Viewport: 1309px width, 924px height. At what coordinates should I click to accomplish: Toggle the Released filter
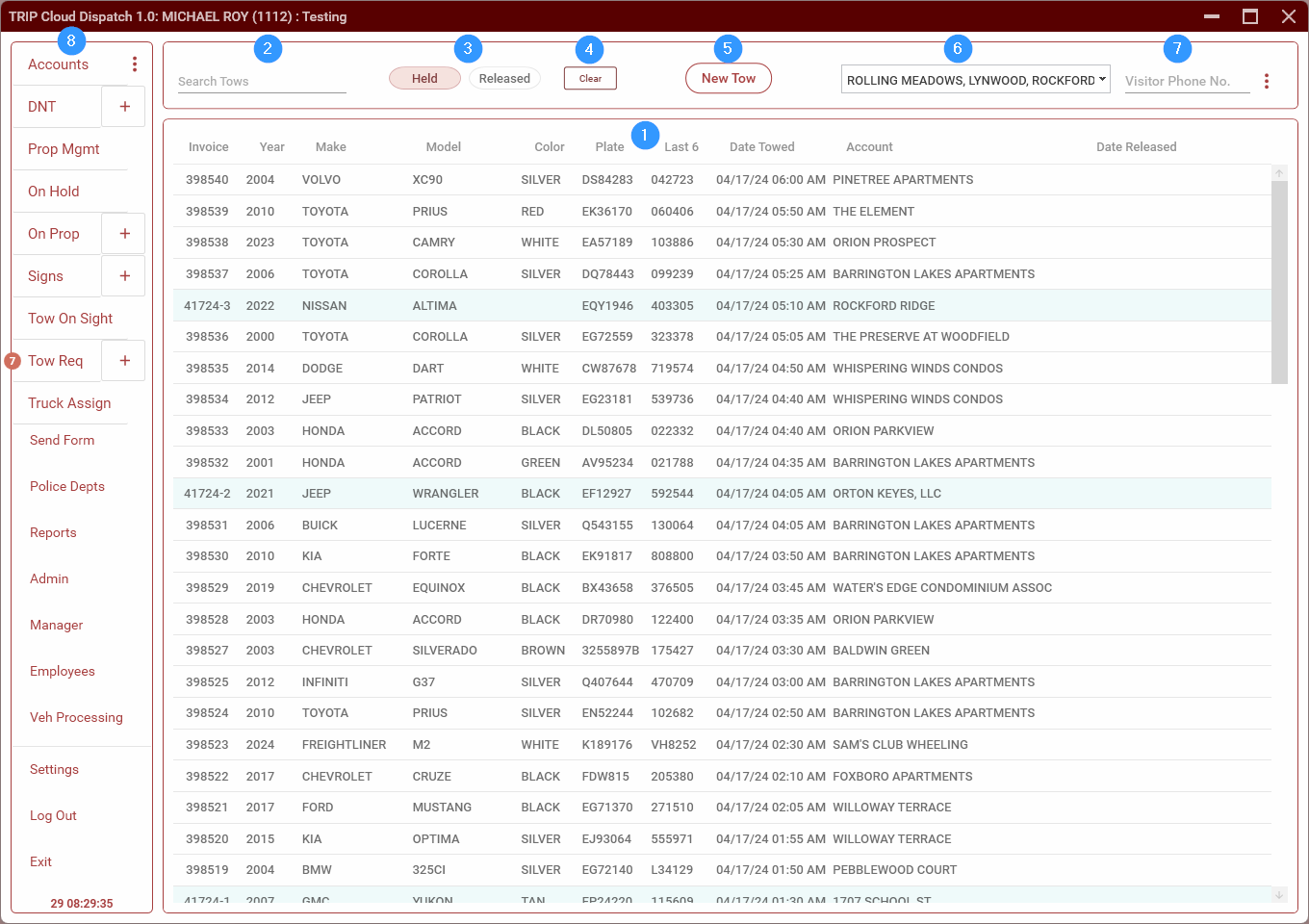[504, 79]
